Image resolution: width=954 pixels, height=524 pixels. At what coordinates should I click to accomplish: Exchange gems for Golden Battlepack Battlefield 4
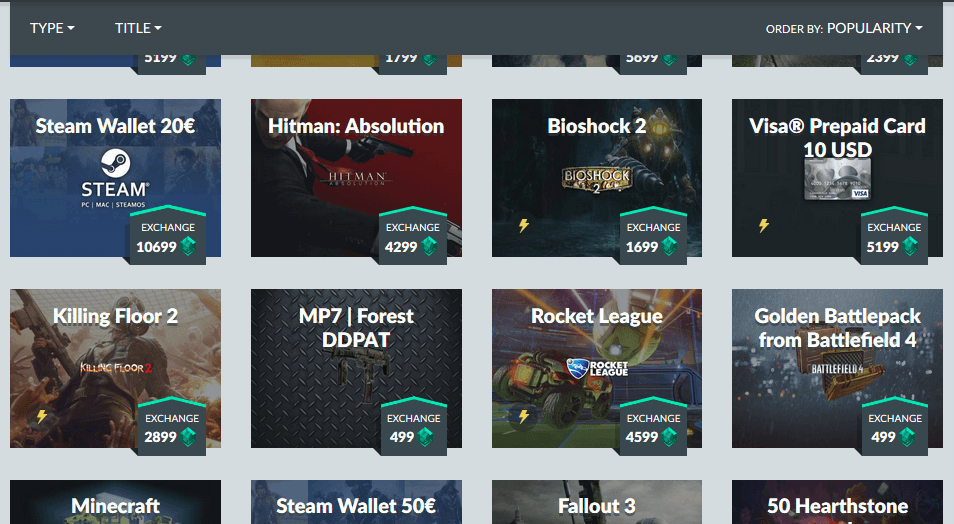(894, 427)
